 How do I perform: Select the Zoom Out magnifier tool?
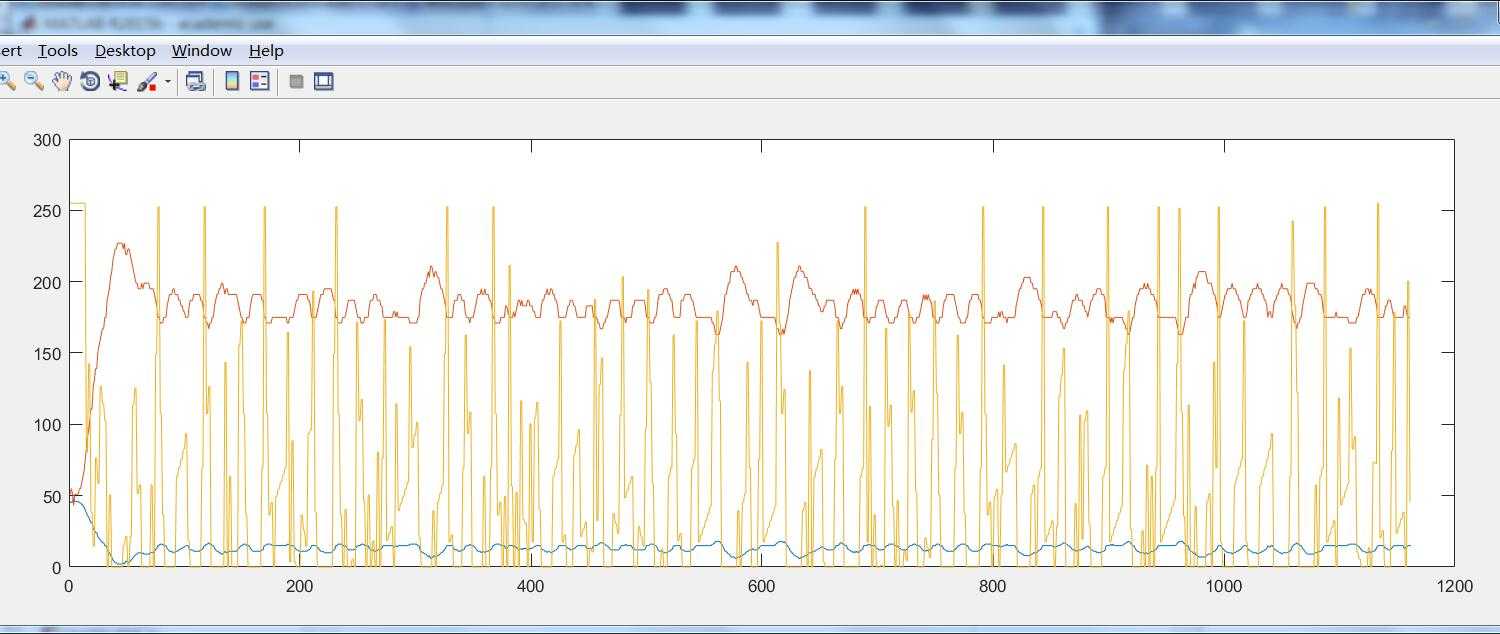click(x=34, y=82)
